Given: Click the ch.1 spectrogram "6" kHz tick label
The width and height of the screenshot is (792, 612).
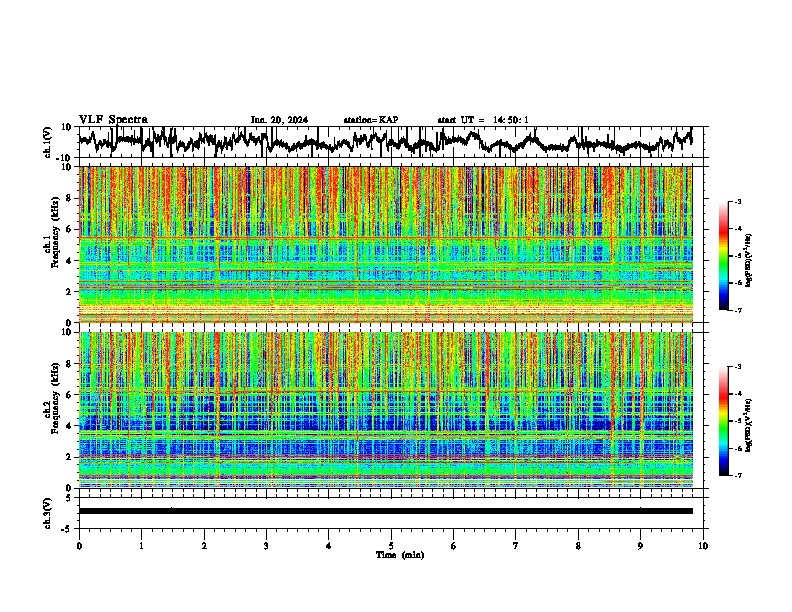Looking at the screenshot, I should click(x=70, y=229).
